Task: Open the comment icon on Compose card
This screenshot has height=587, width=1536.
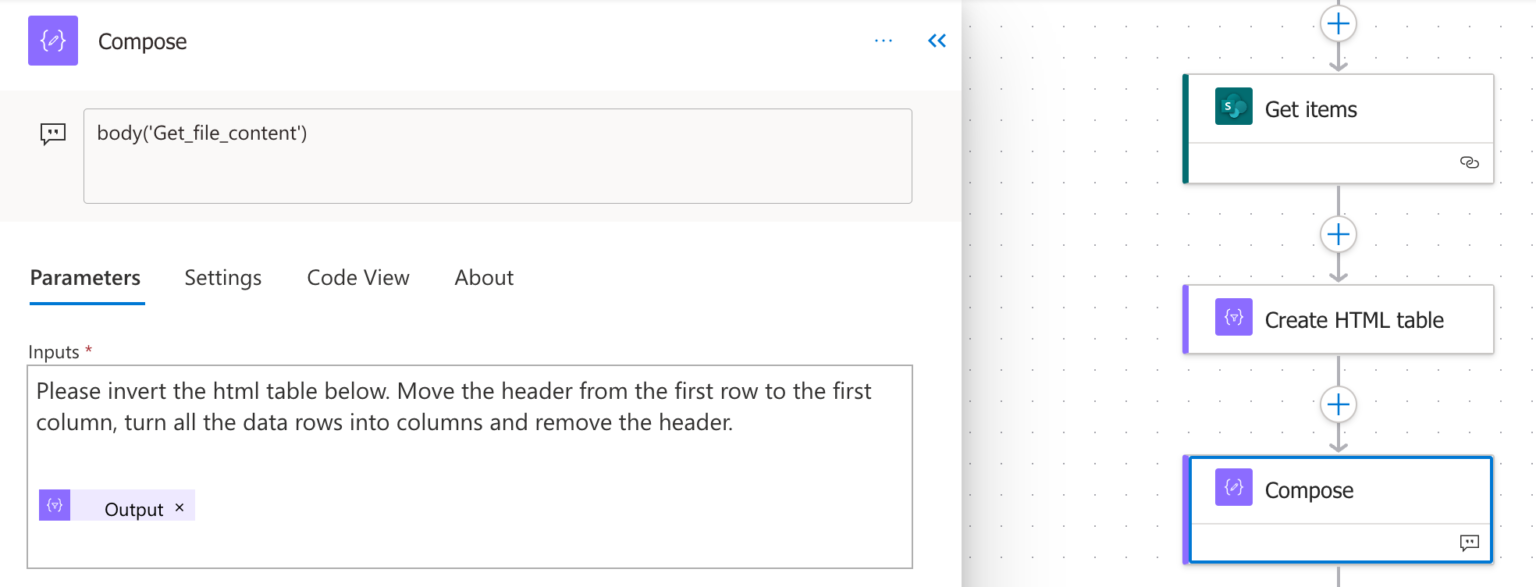Action: coord(1469,543)
